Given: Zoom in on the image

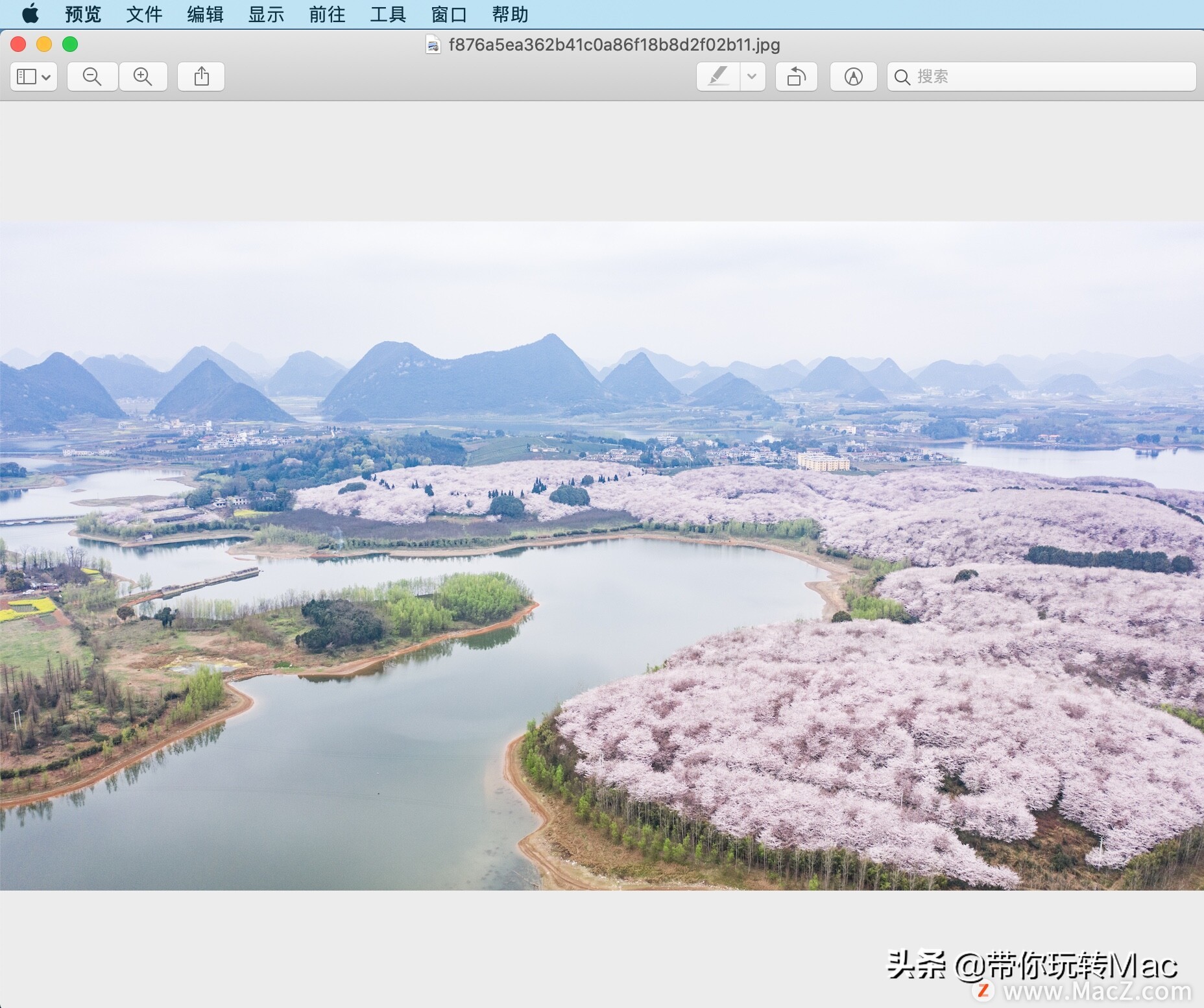Looking at the screenshot, I should pyautogui.click(x=144, y=77).
